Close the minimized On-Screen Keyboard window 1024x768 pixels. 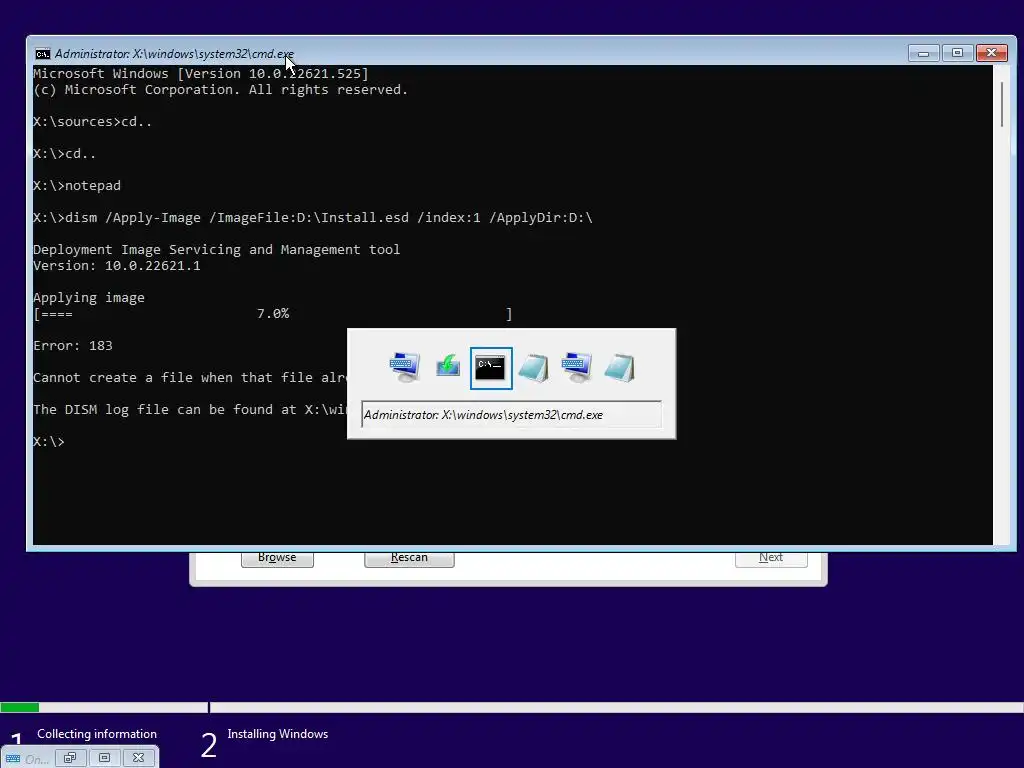coord(138,758)
